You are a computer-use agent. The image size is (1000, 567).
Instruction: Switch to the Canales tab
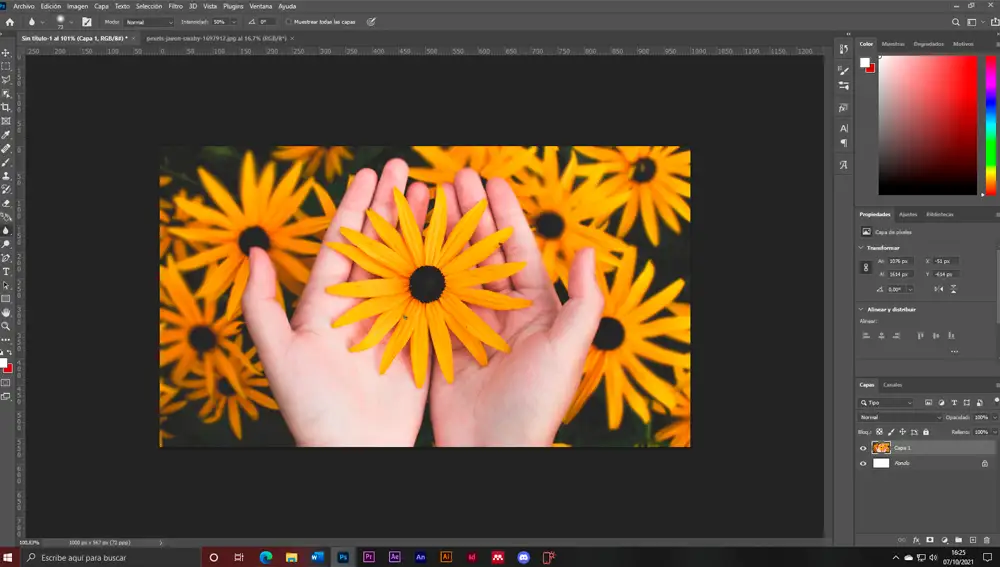892,385
